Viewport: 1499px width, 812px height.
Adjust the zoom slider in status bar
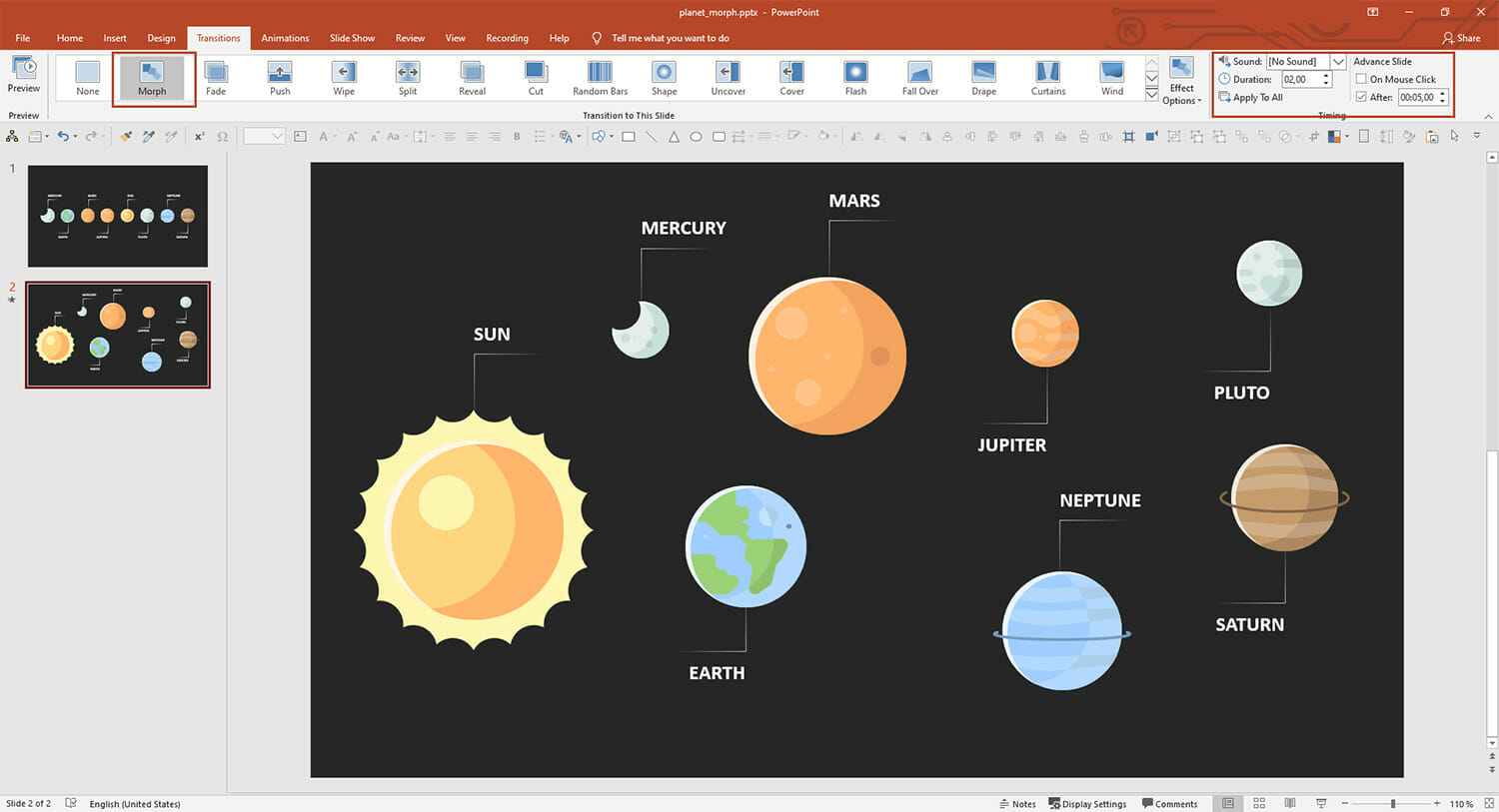coord(1392,803)
